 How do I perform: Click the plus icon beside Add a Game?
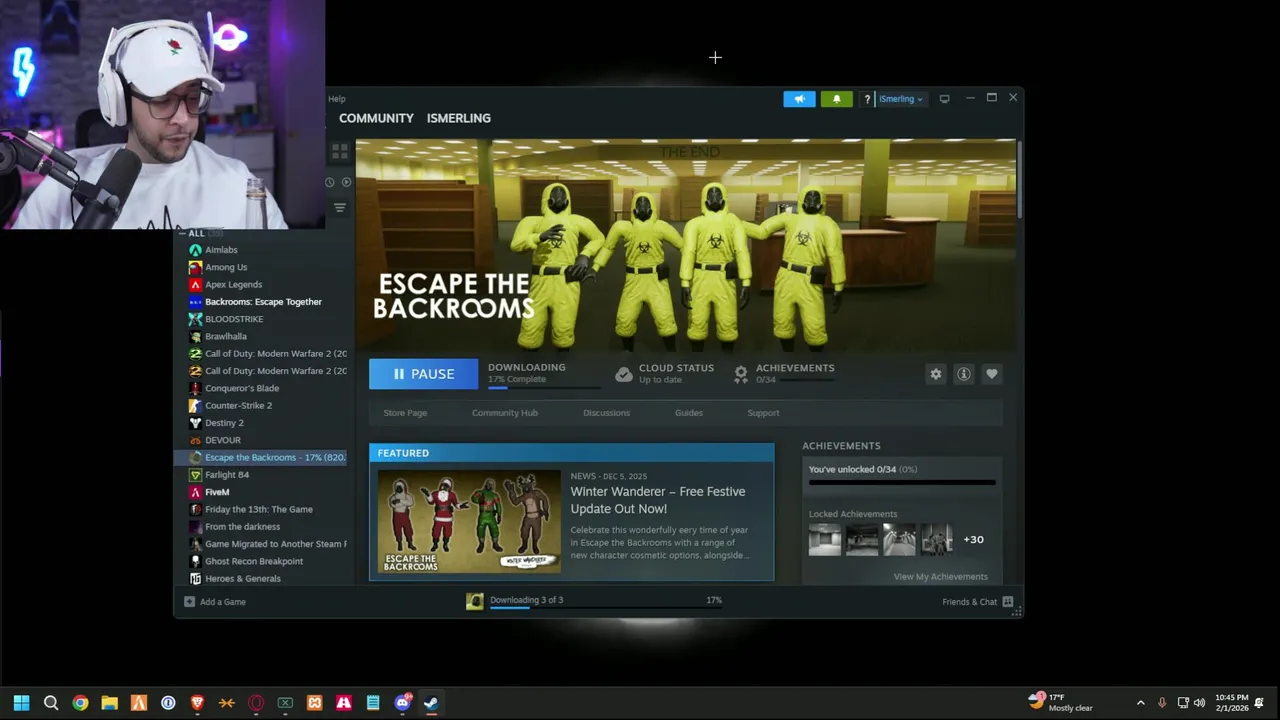pyautogui.click(x=189, y=602)
